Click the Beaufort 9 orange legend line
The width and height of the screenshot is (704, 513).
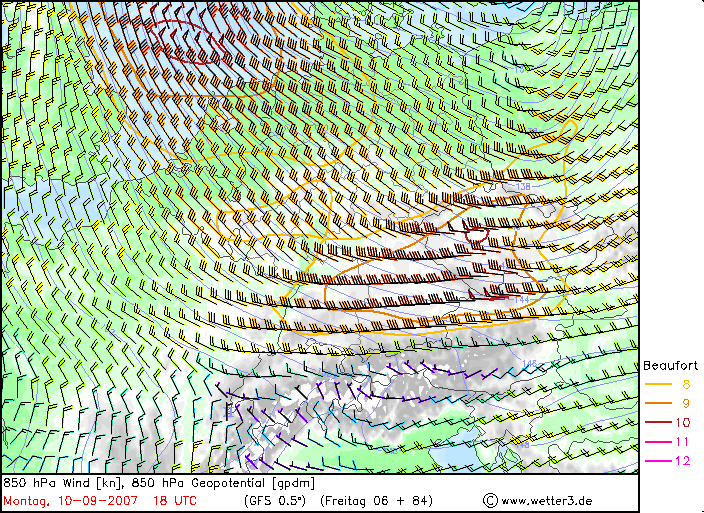click(x=658, y=402)
